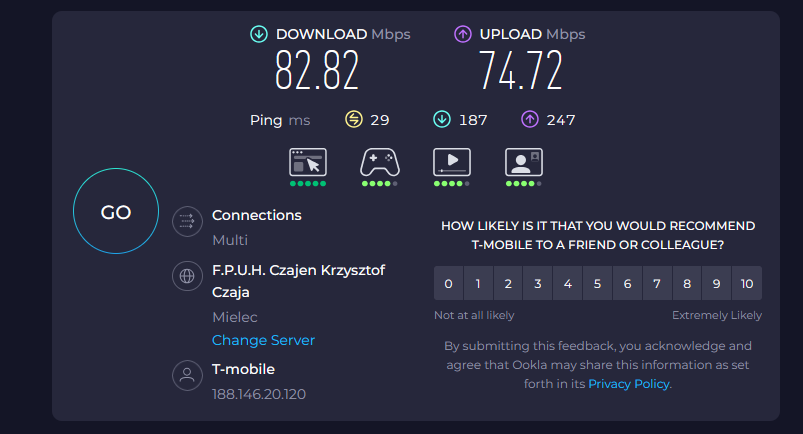Pick rating 8 on the survey
This screenshot has width=803, height=434.
687,283
